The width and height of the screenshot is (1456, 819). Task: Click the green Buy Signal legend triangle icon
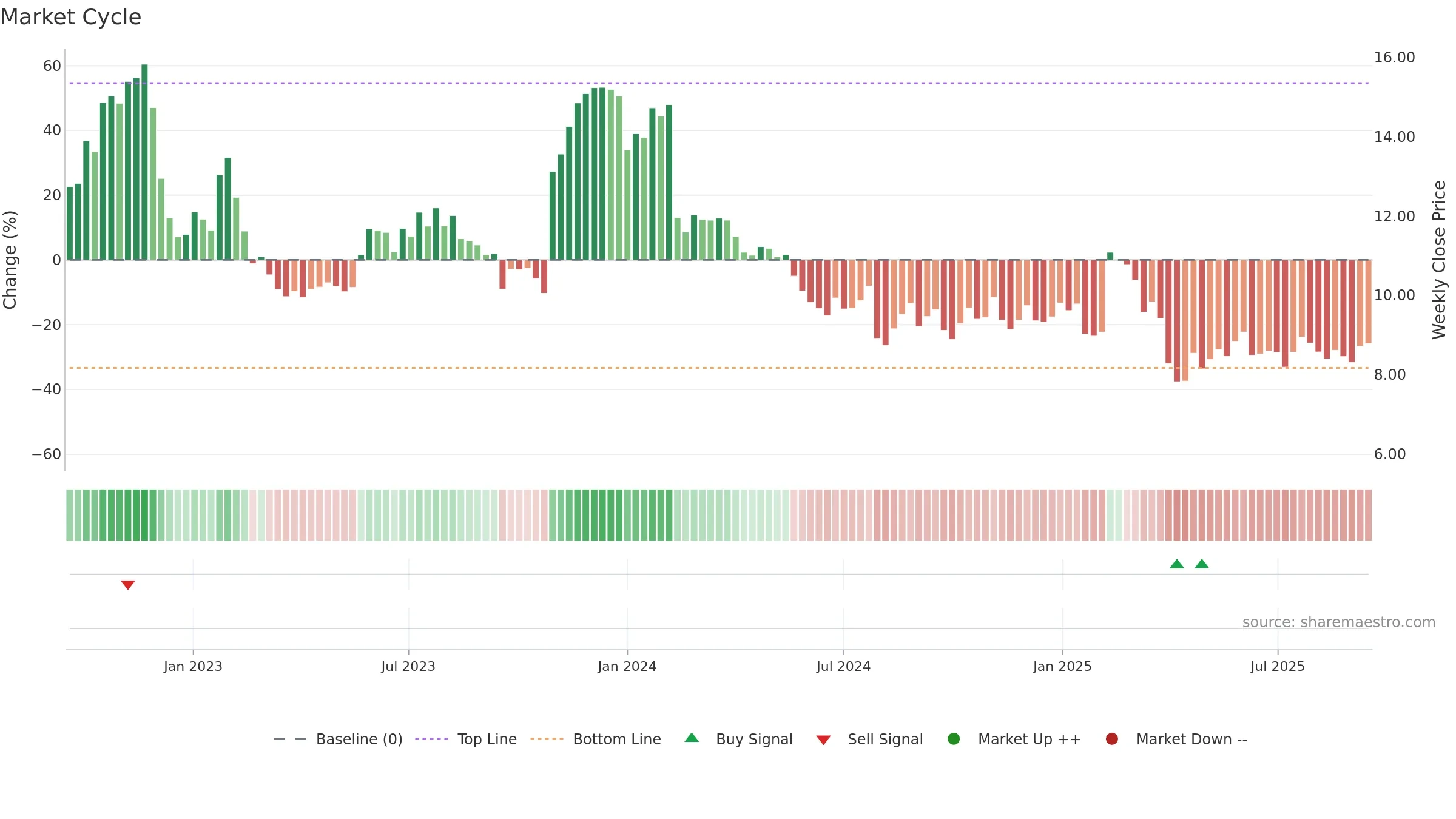692,738
